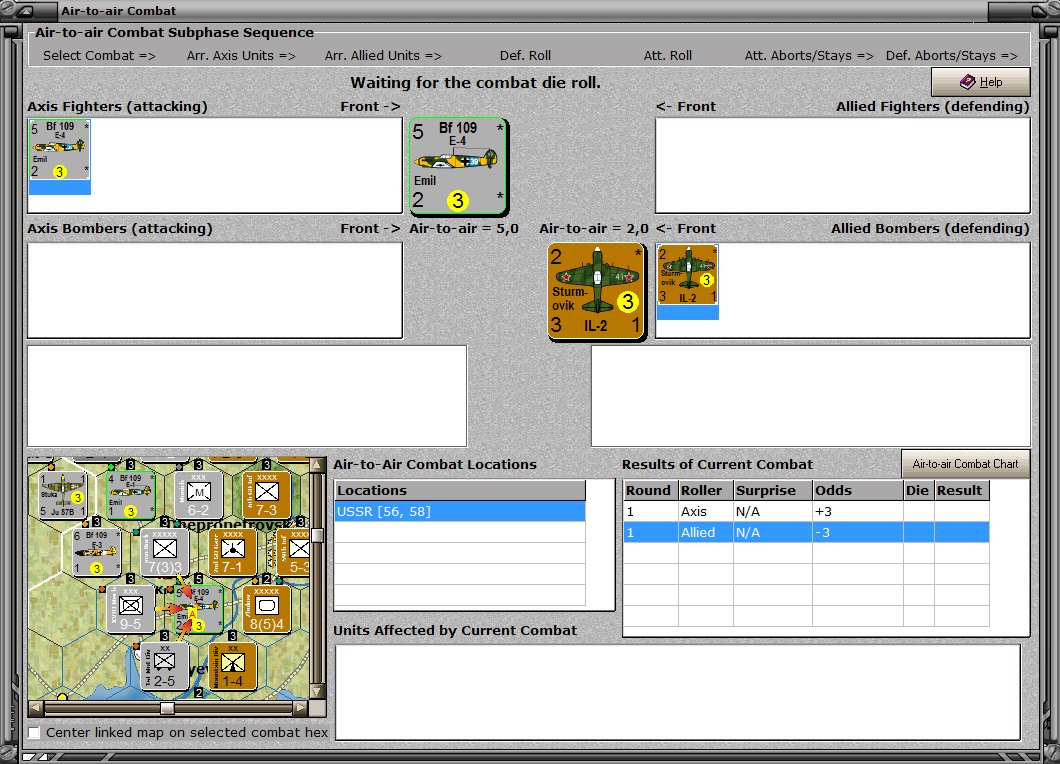
Task: Click the map's vertical scrollbar thumb
Action: pyautogui.click(x=317, y=535)
